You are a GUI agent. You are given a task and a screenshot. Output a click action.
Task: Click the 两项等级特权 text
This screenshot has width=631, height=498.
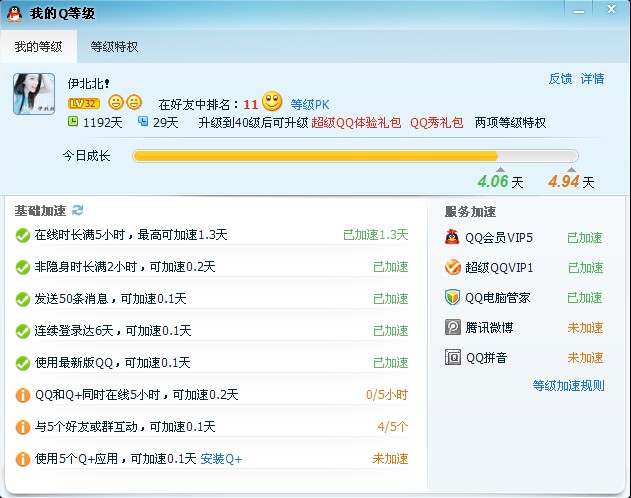510,122
